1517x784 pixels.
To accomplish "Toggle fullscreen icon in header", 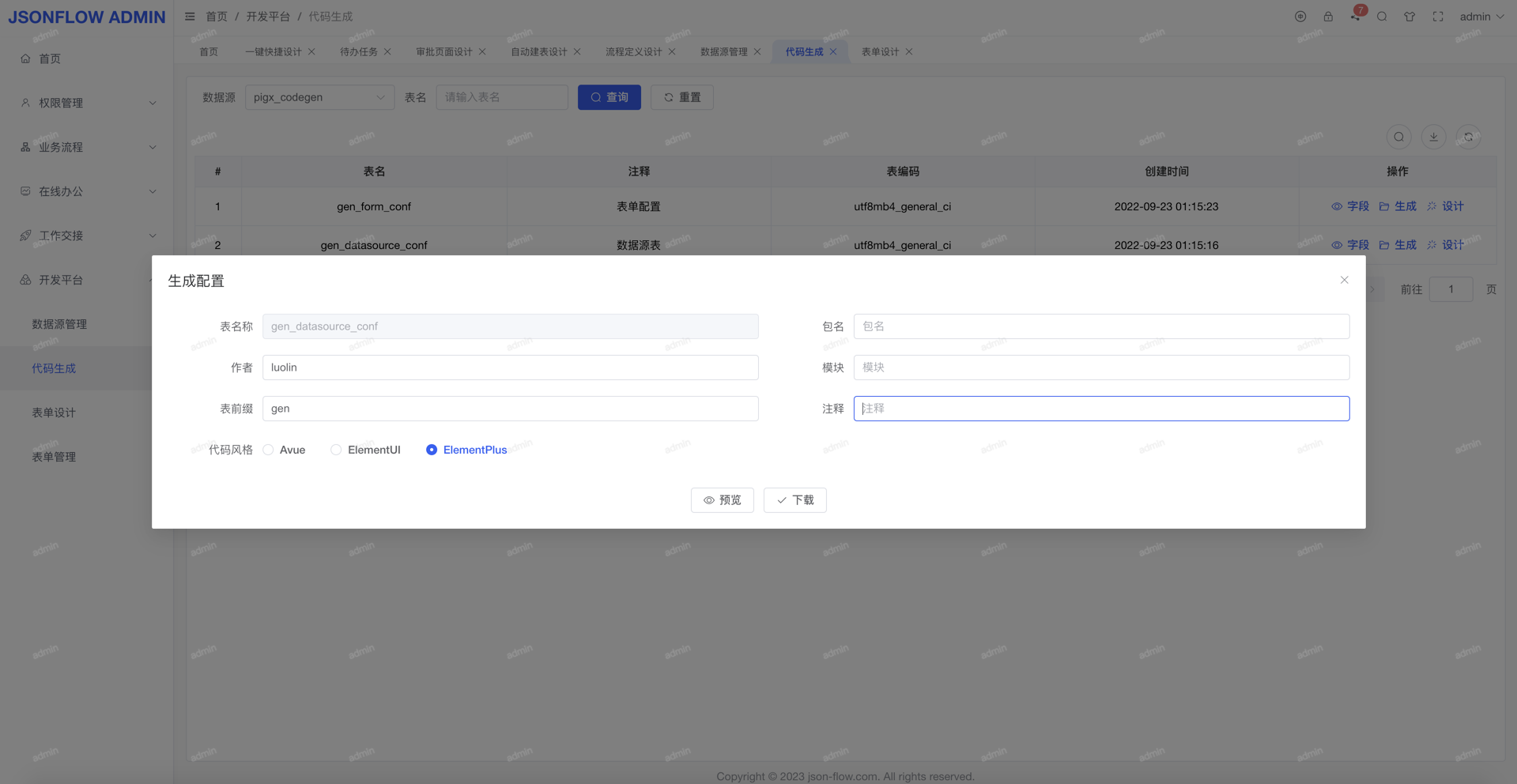I will click(x=1438, y=17).
